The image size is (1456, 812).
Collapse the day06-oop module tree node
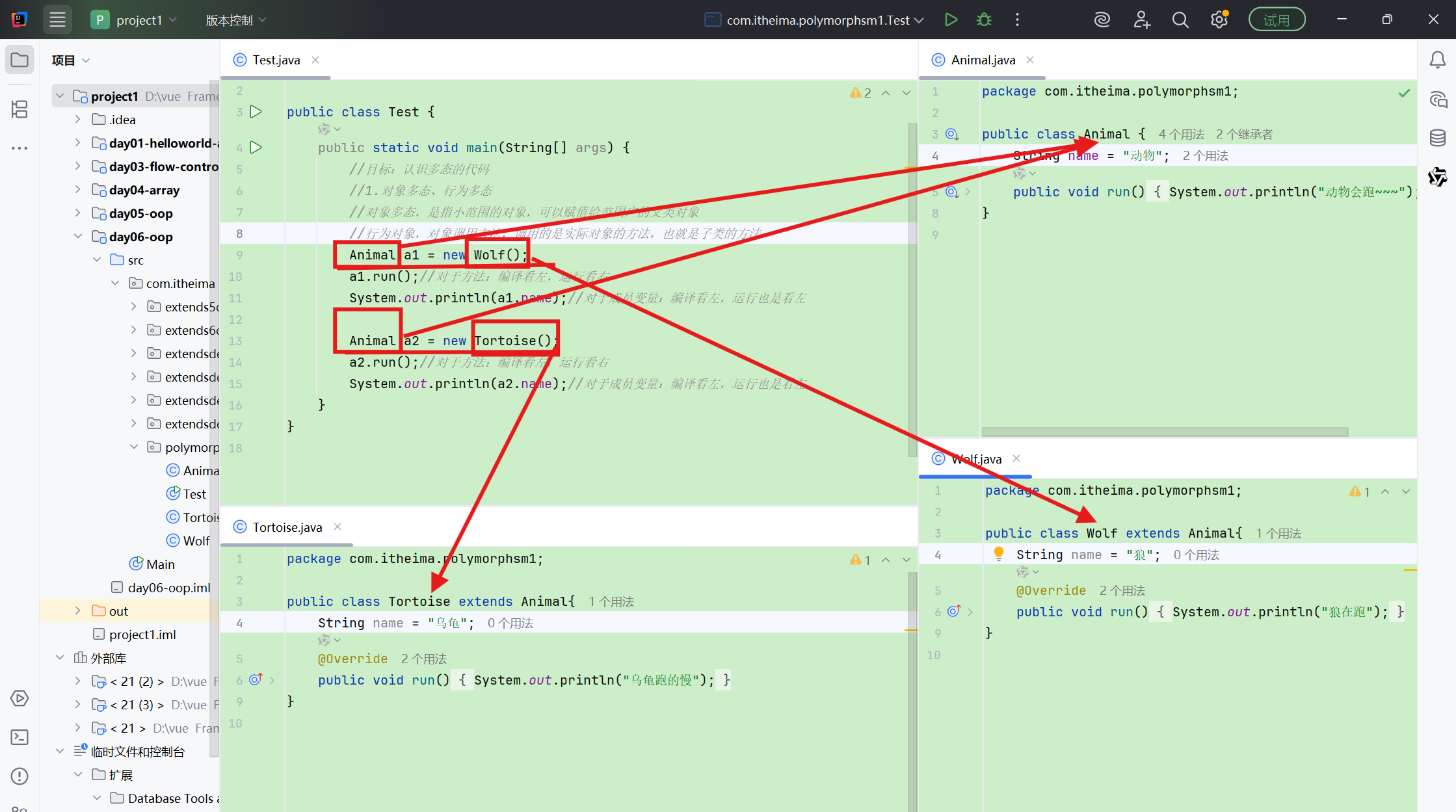tap(78, 237)
